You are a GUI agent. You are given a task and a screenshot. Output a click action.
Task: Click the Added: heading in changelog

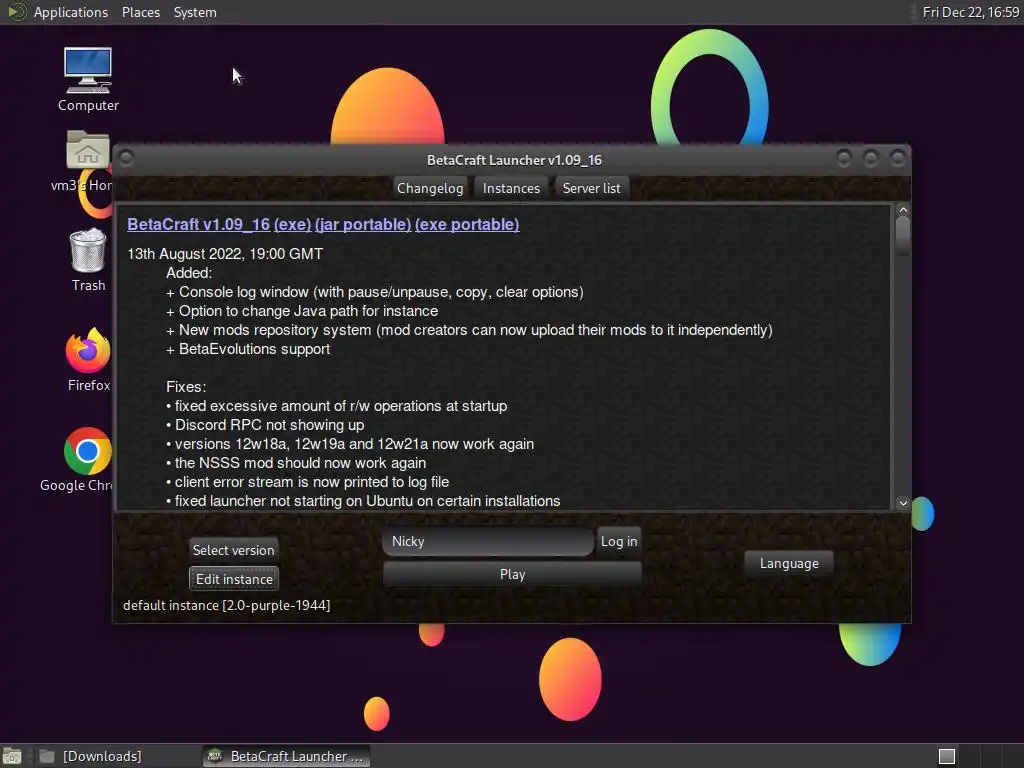tap(189, 273)
